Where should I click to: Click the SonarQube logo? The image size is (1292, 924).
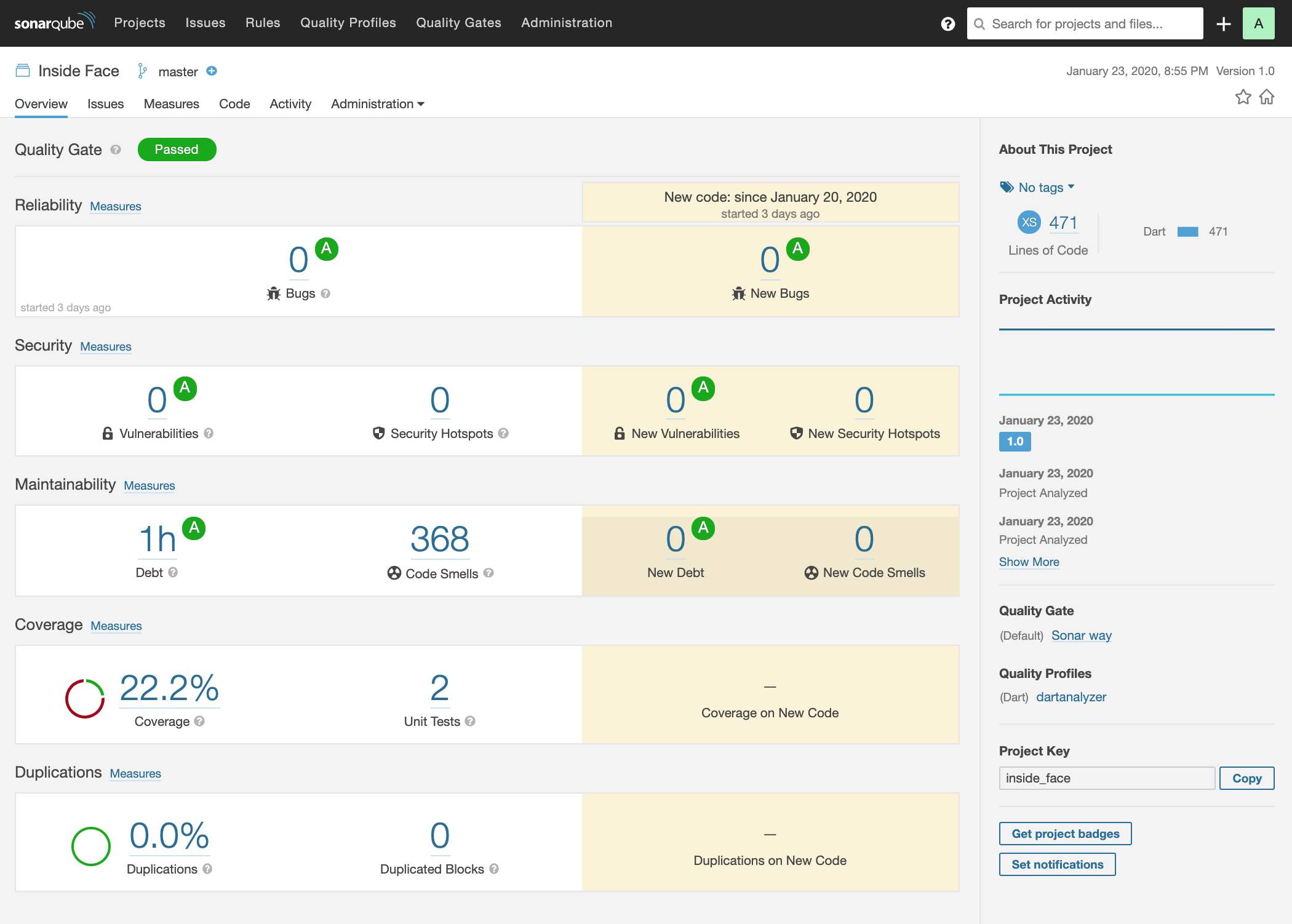(54, 22)
